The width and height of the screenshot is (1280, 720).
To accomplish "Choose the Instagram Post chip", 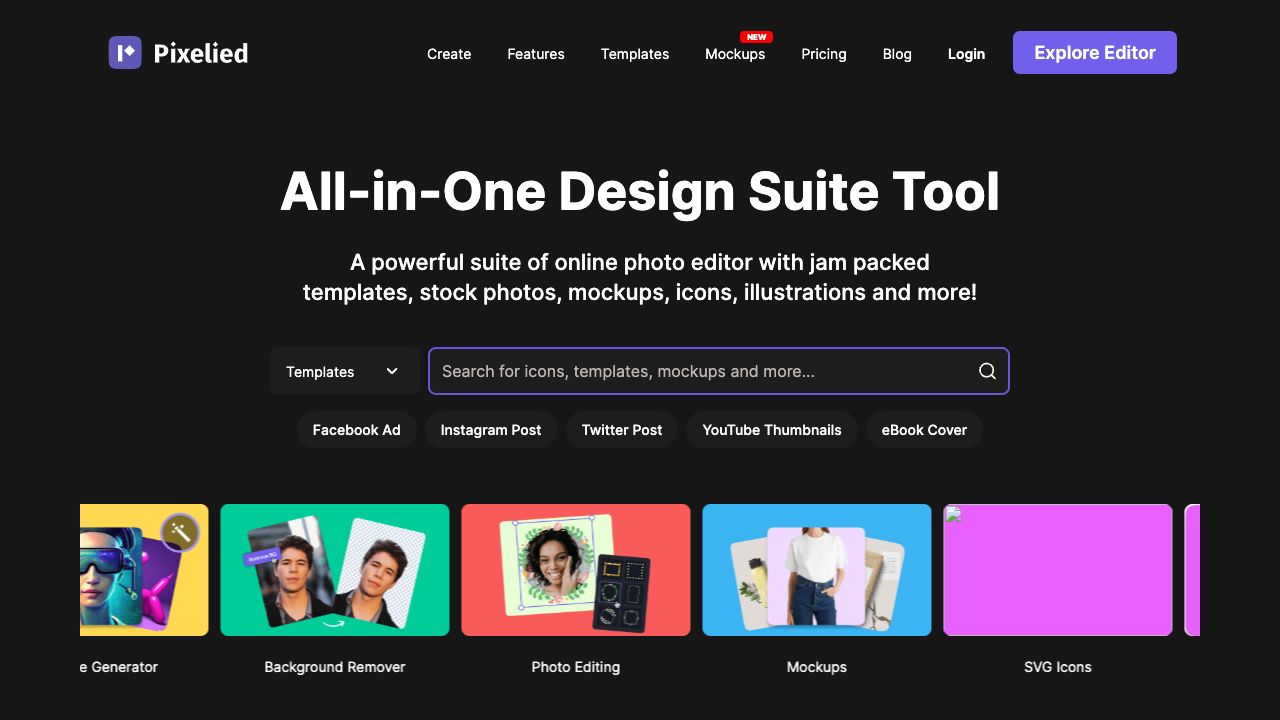I will (491, 430).
